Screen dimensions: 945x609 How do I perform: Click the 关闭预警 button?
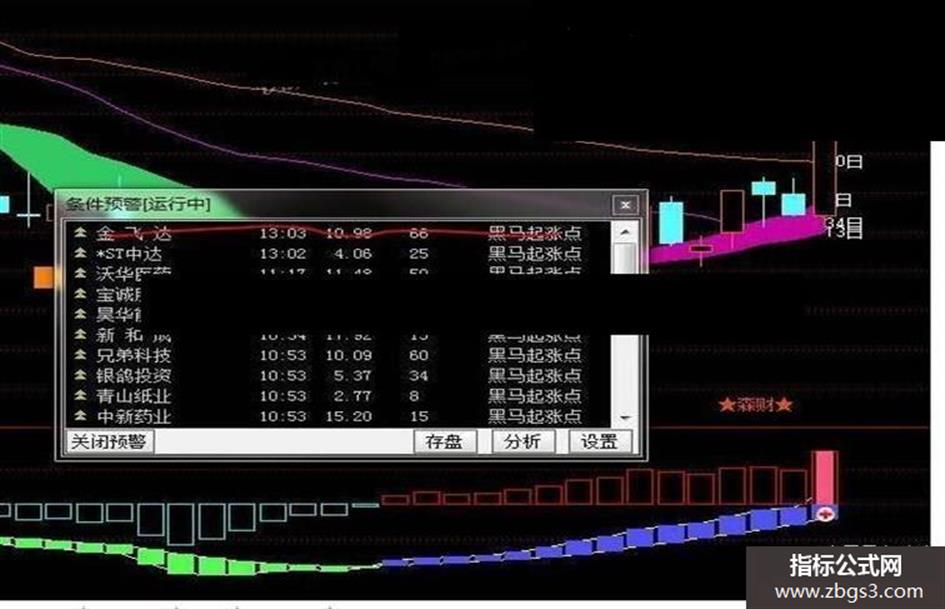coord(109,441)
